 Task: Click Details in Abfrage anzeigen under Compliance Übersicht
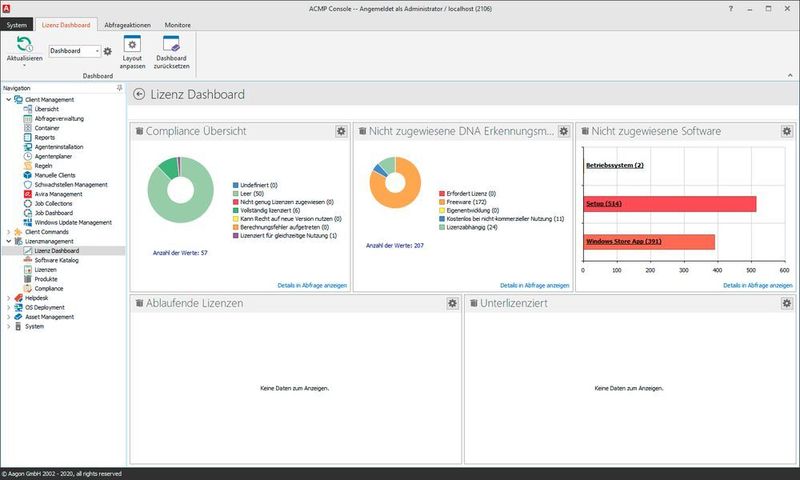pos(312,285)
